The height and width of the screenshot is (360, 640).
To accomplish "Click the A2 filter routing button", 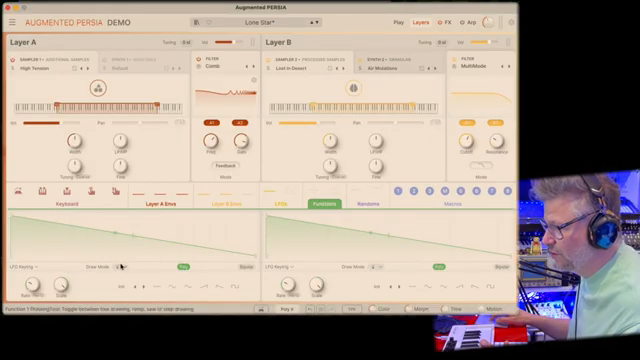I will pyautogui.click(x=240, y=123).
